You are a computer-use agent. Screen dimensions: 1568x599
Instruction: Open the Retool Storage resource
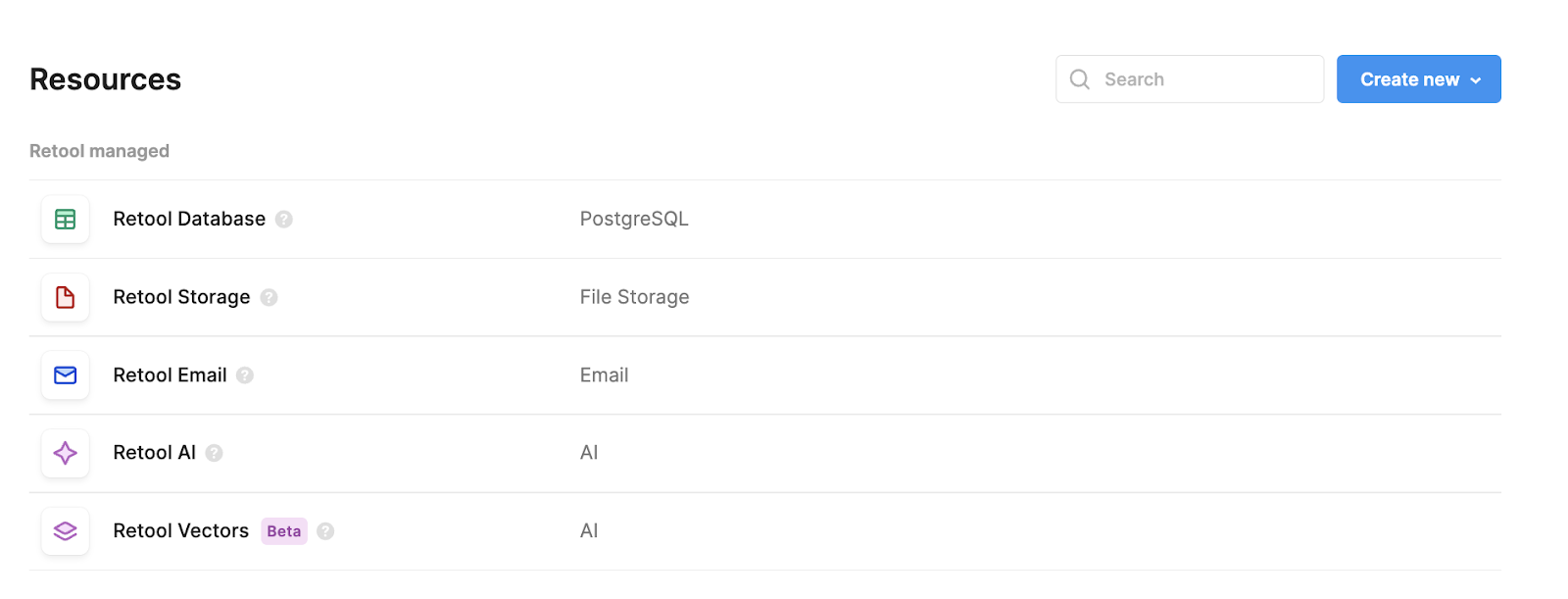[x=765, y=297]
